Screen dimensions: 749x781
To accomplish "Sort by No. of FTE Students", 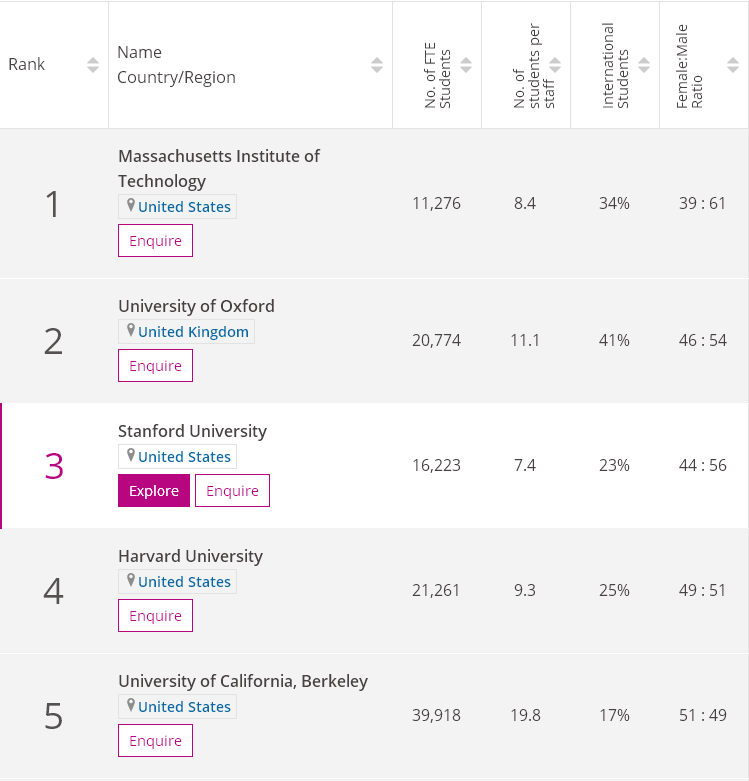I will [x=466, y=65].
